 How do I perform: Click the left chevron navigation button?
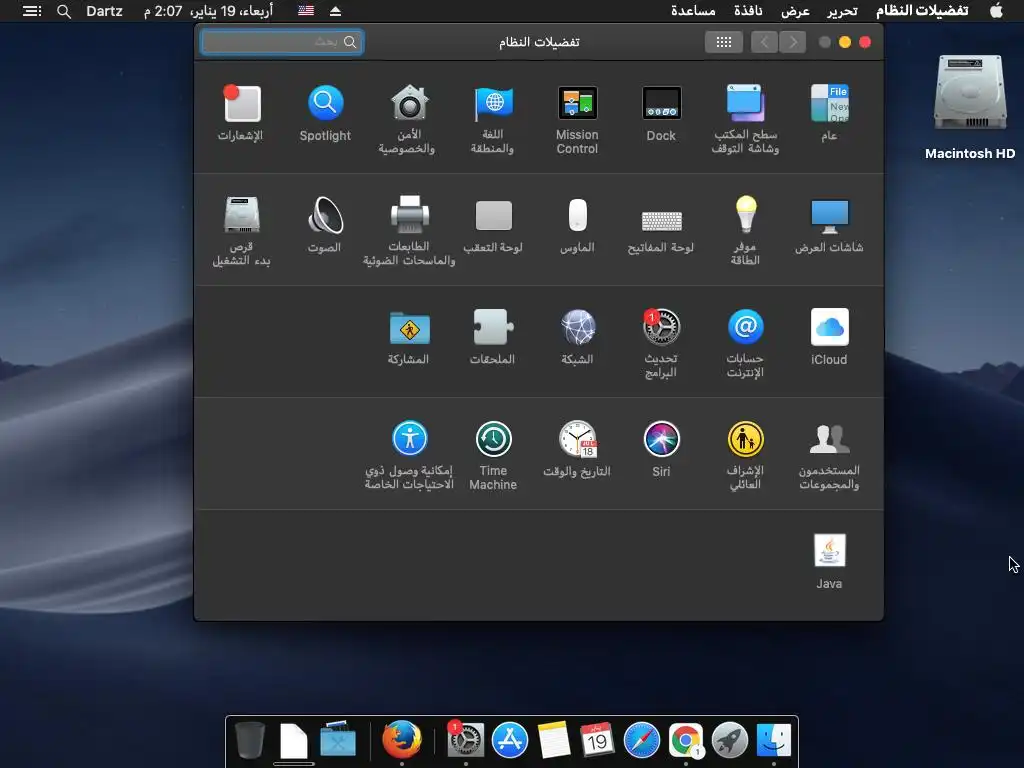764,42
